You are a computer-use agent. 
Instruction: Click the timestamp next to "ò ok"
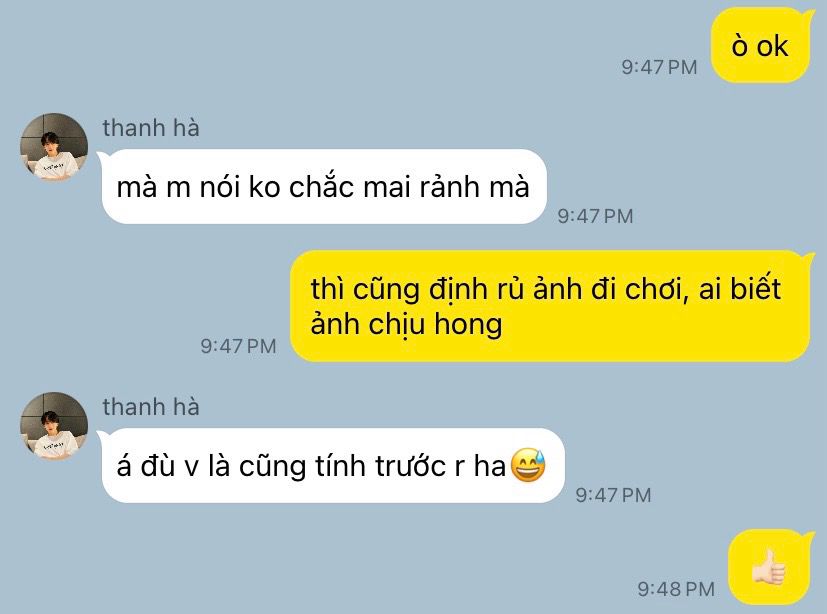pos(659,67)
